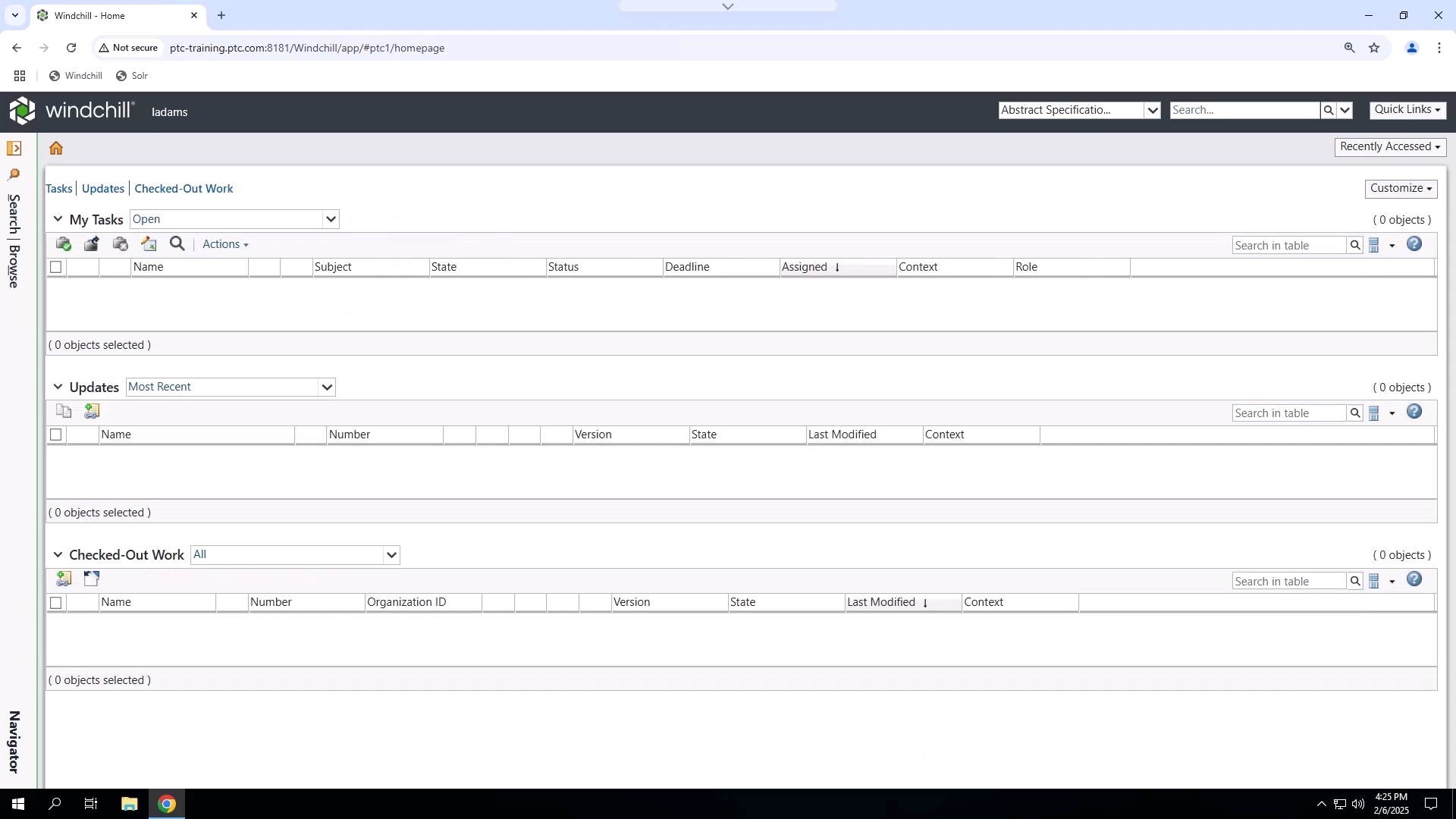Export the My Tasks table to Excel

coord(149,243)
